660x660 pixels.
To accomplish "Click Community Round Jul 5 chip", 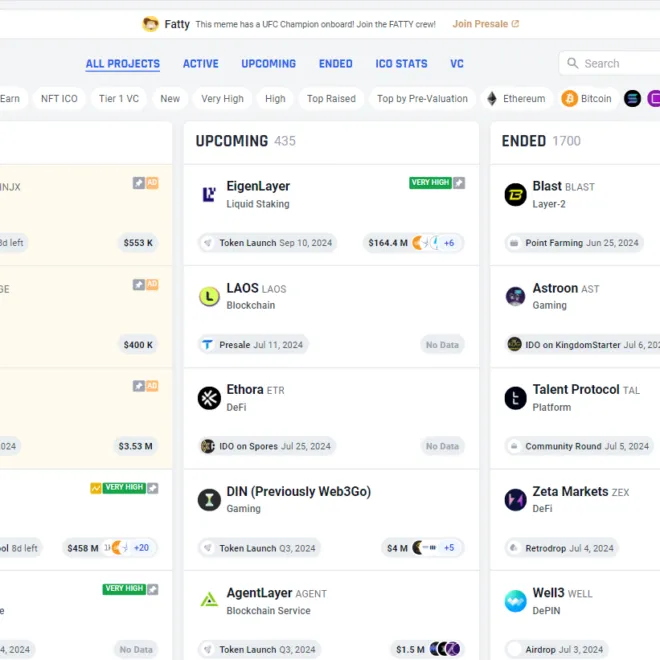I will (579, 446).
